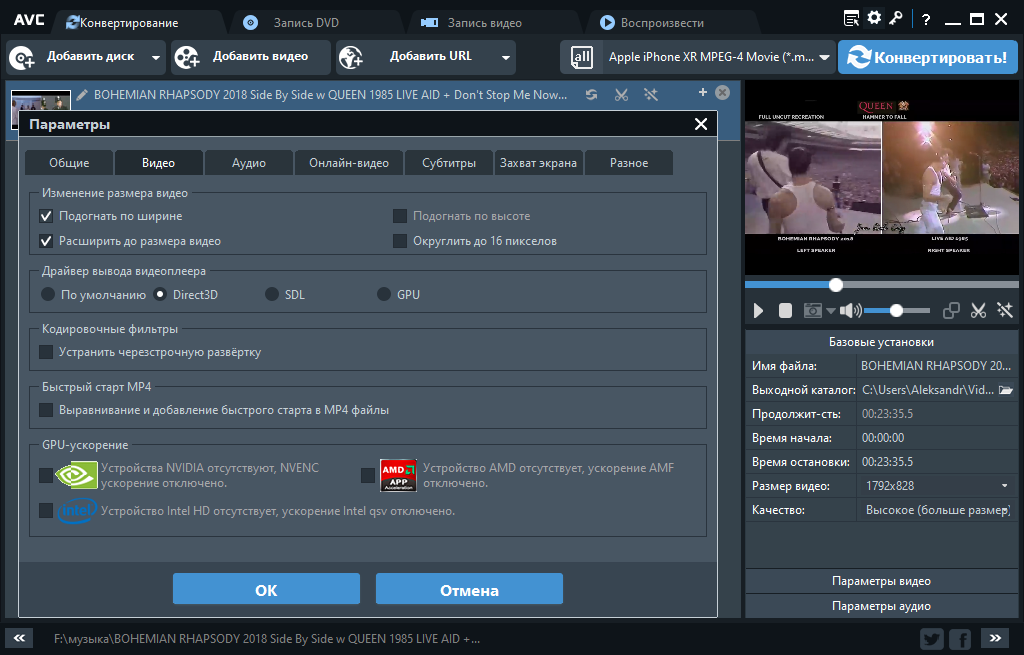Screen dimensions: 1024x655
Task: Check the MP4 fast start alignment option
Action: click(46, 410)
